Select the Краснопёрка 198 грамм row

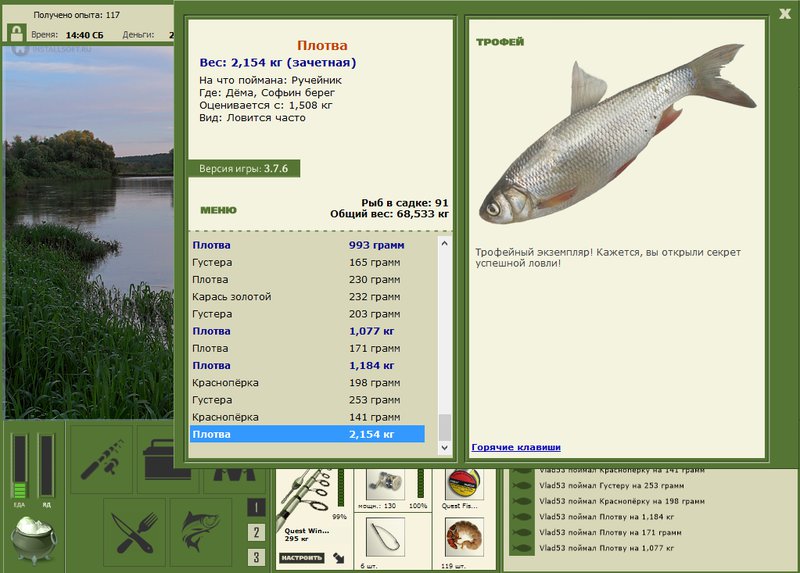[307, 383]
